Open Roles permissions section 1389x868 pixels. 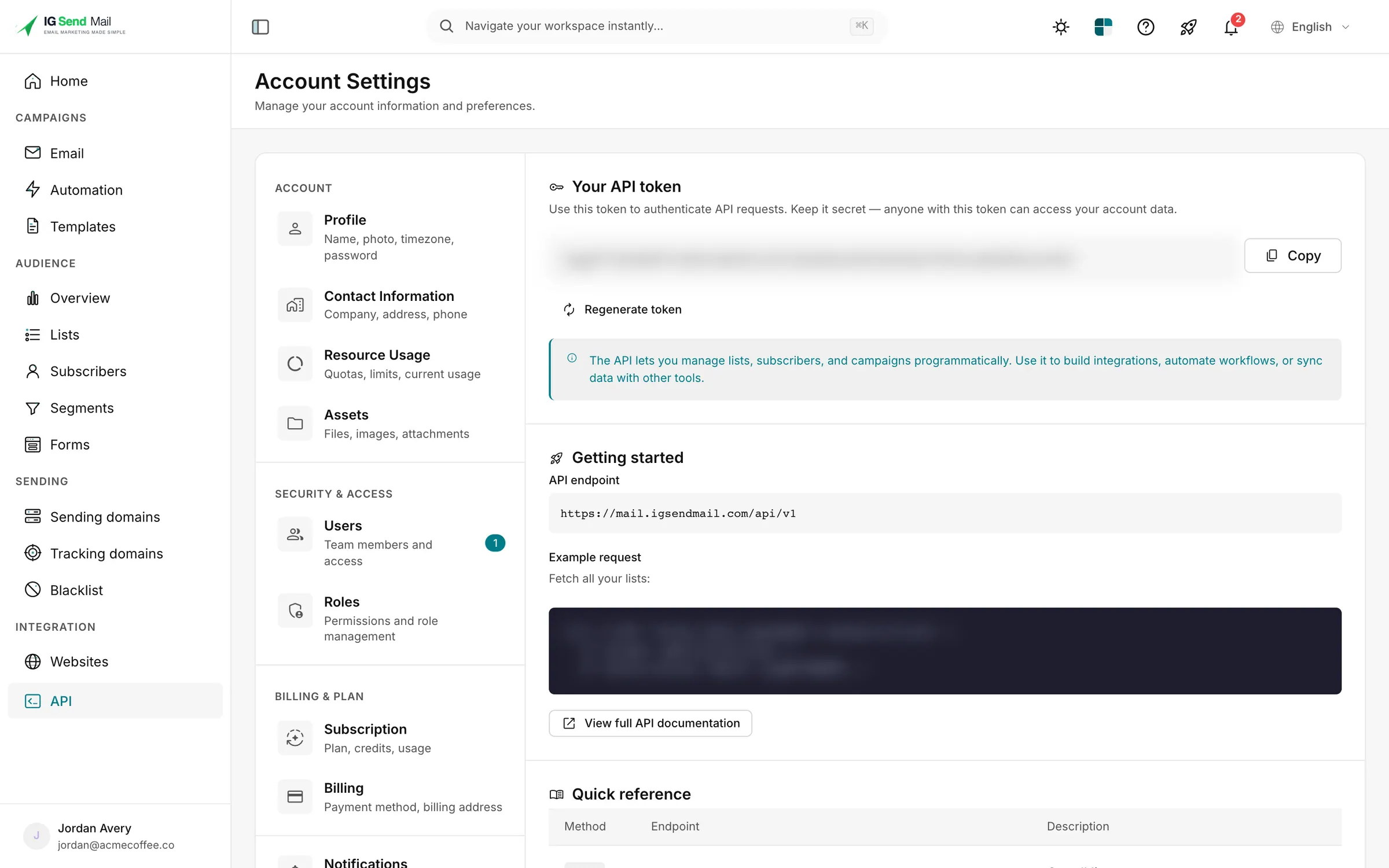[391, 619]
